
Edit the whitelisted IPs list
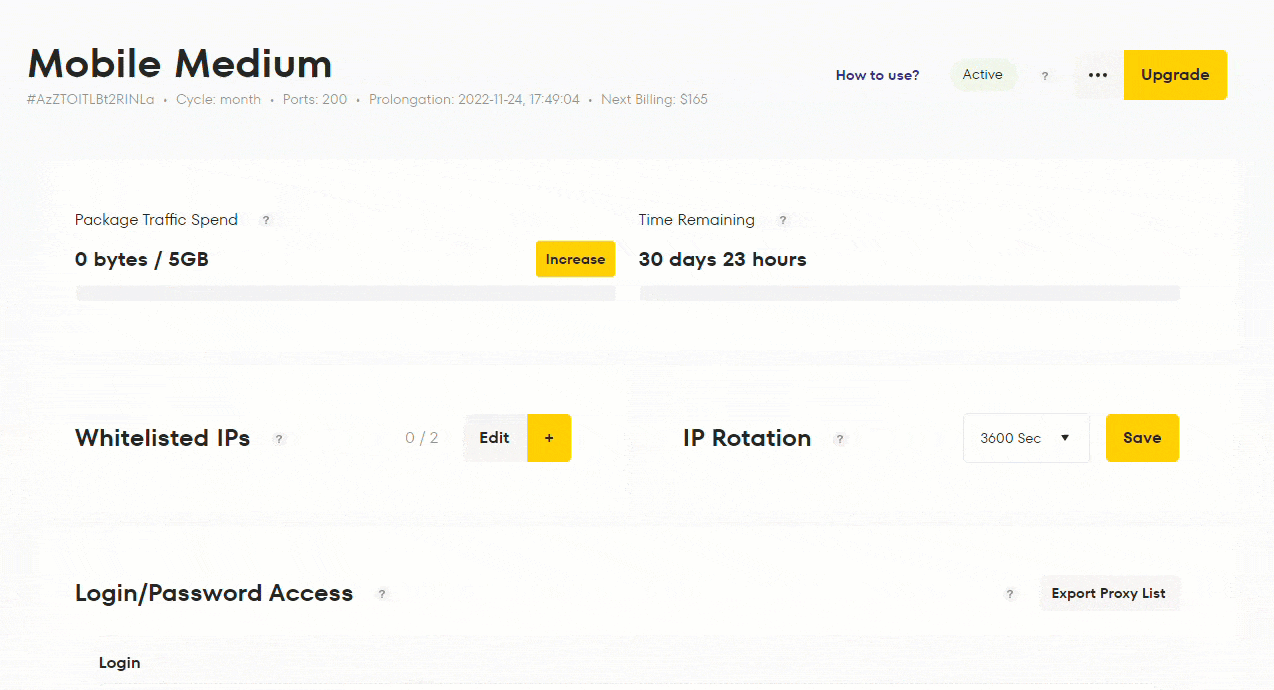coord(495,438)
